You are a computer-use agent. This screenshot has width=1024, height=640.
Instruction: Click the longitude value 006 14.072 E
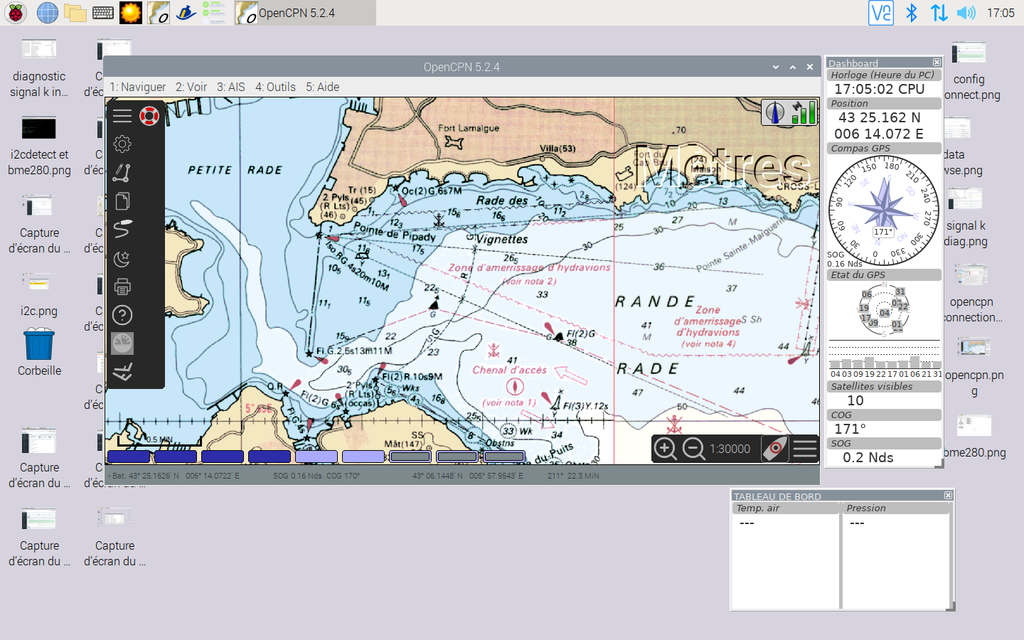(x=879, y=134)
